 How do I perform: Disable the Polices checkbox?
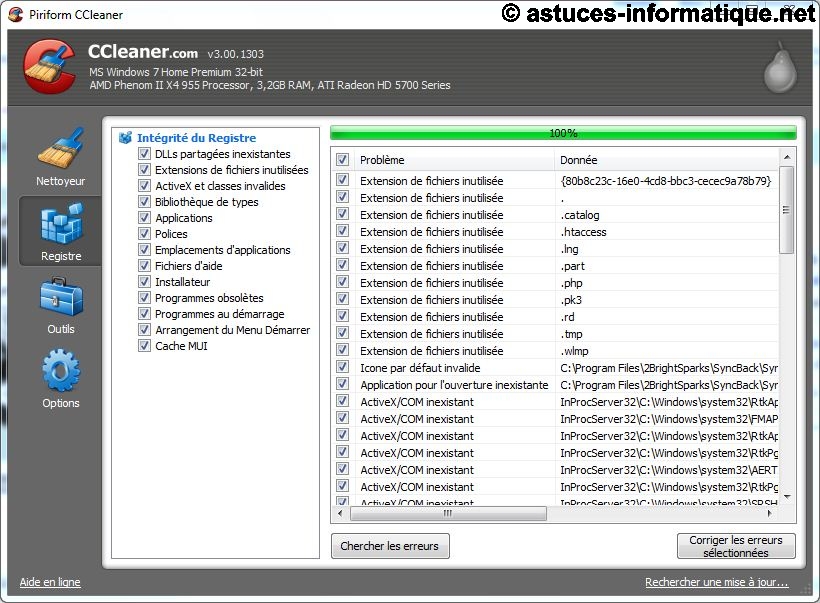click(144, 234)
